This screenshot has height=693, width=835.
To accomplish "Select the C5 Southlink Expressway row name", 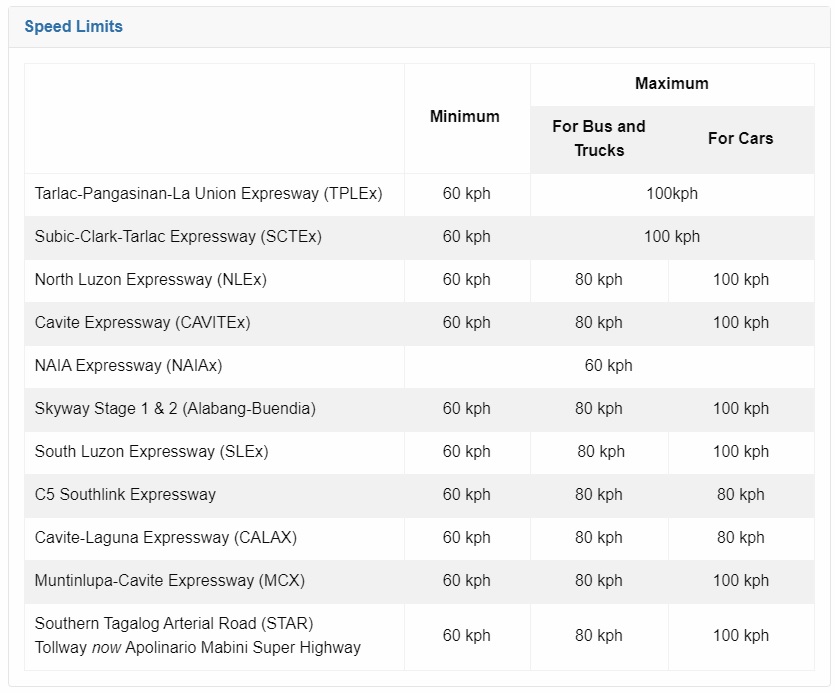I will click(x=125, y=495).
